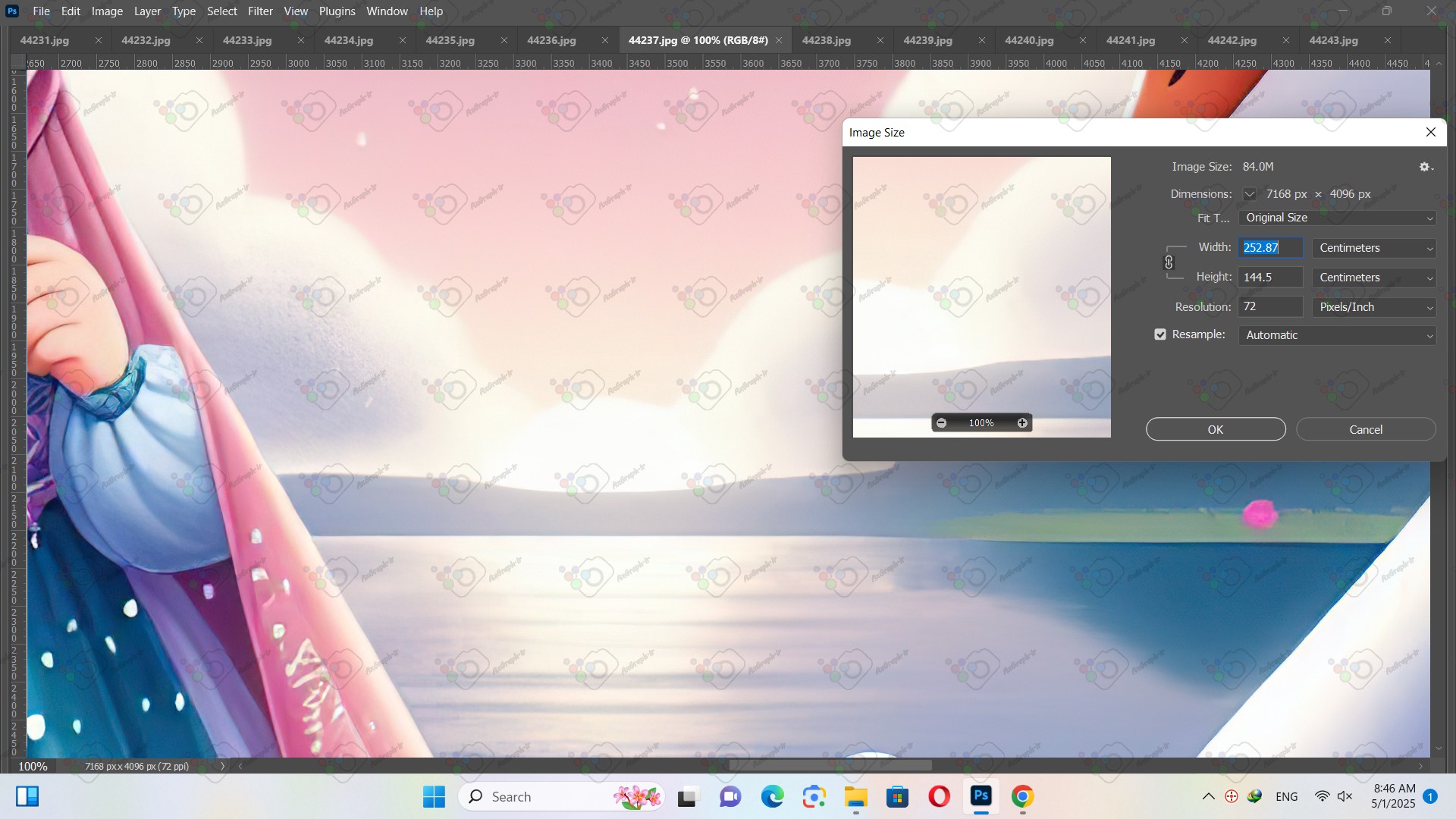Click the Resolution value field 72
The width and height of the screenshot is (1456, 819).
click(1271, 307)
